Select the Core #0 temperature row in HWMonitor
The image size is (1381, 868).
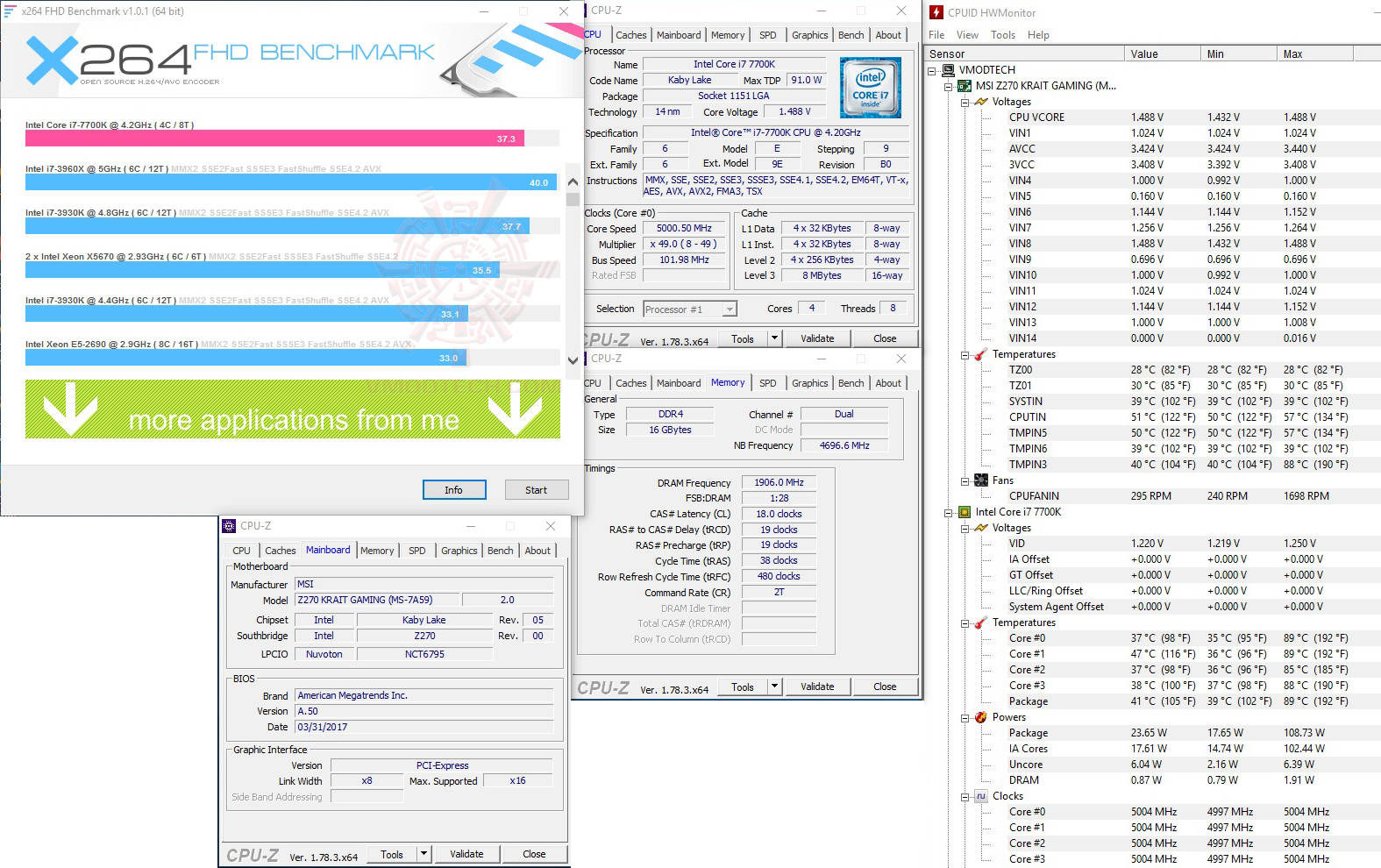[1154, 638]
